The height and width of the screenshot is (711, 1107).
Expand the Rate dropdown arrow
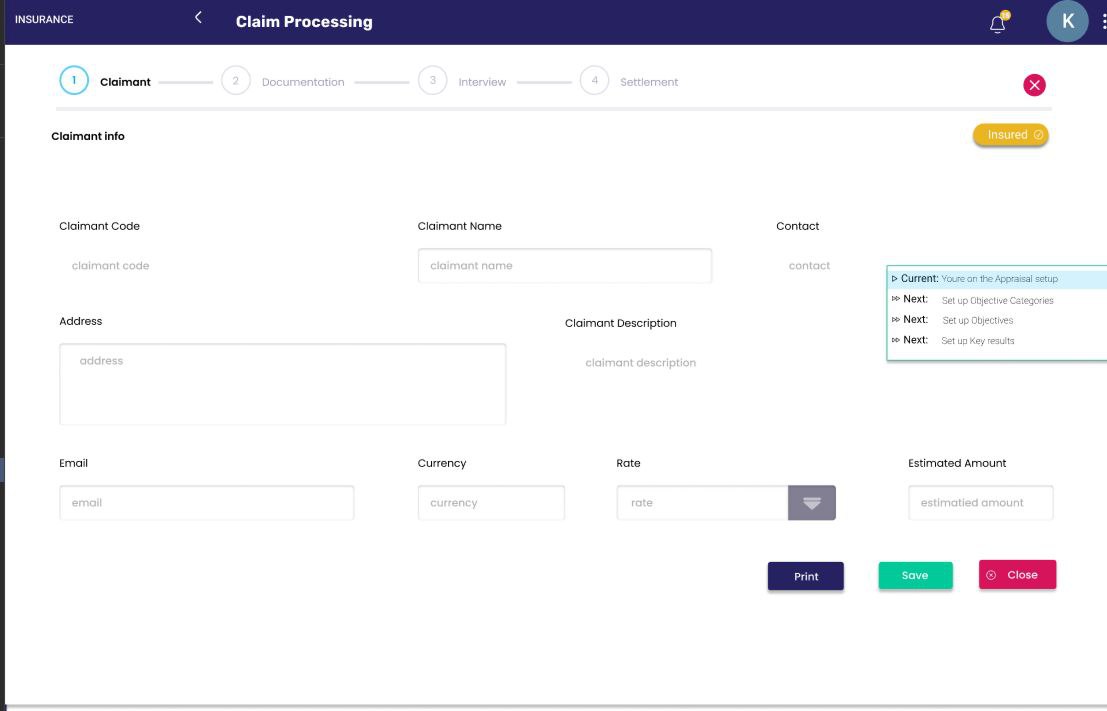point(811,503)
